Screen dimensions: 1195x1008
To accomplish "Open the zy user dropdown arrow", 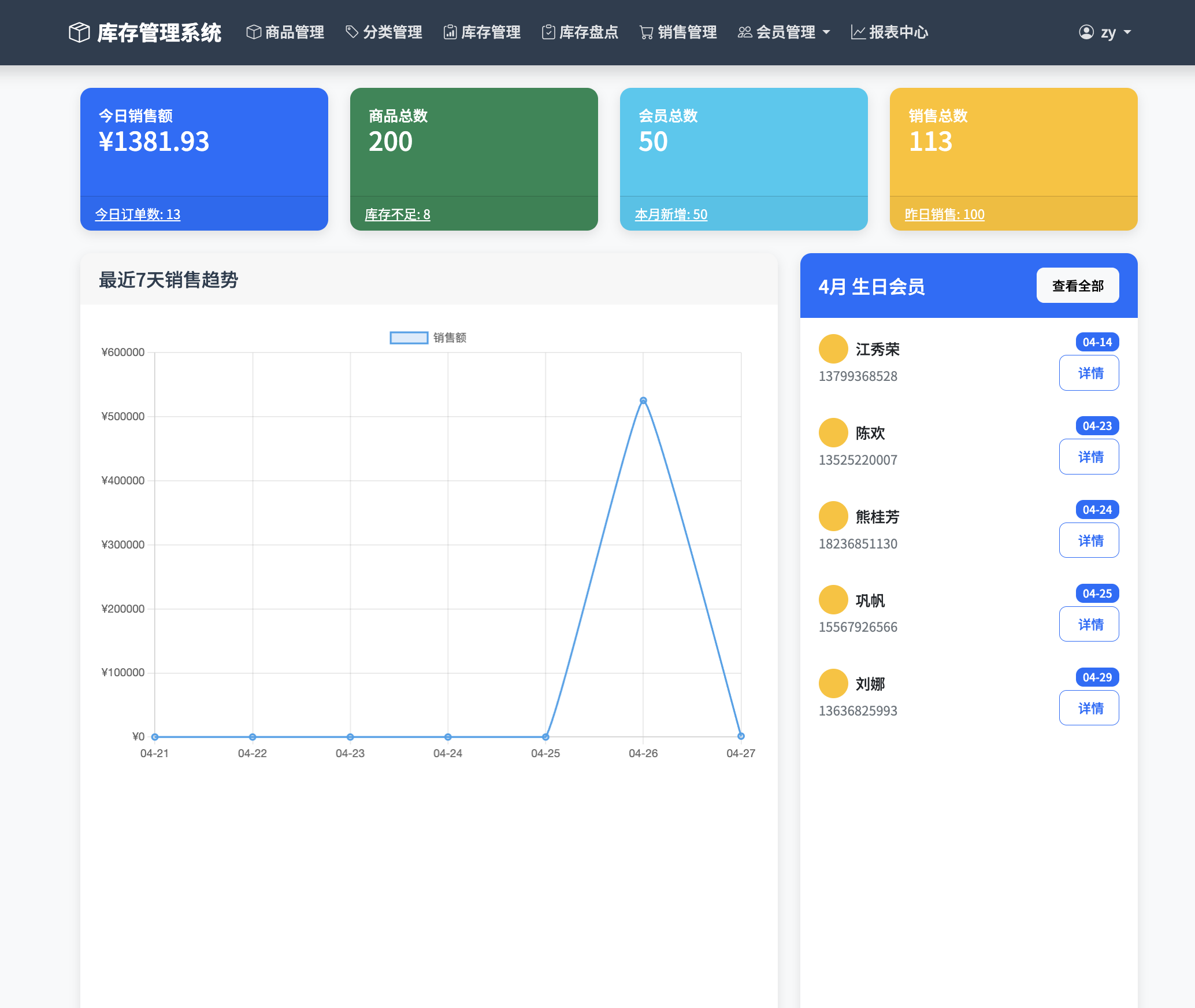I will 1127,32.
